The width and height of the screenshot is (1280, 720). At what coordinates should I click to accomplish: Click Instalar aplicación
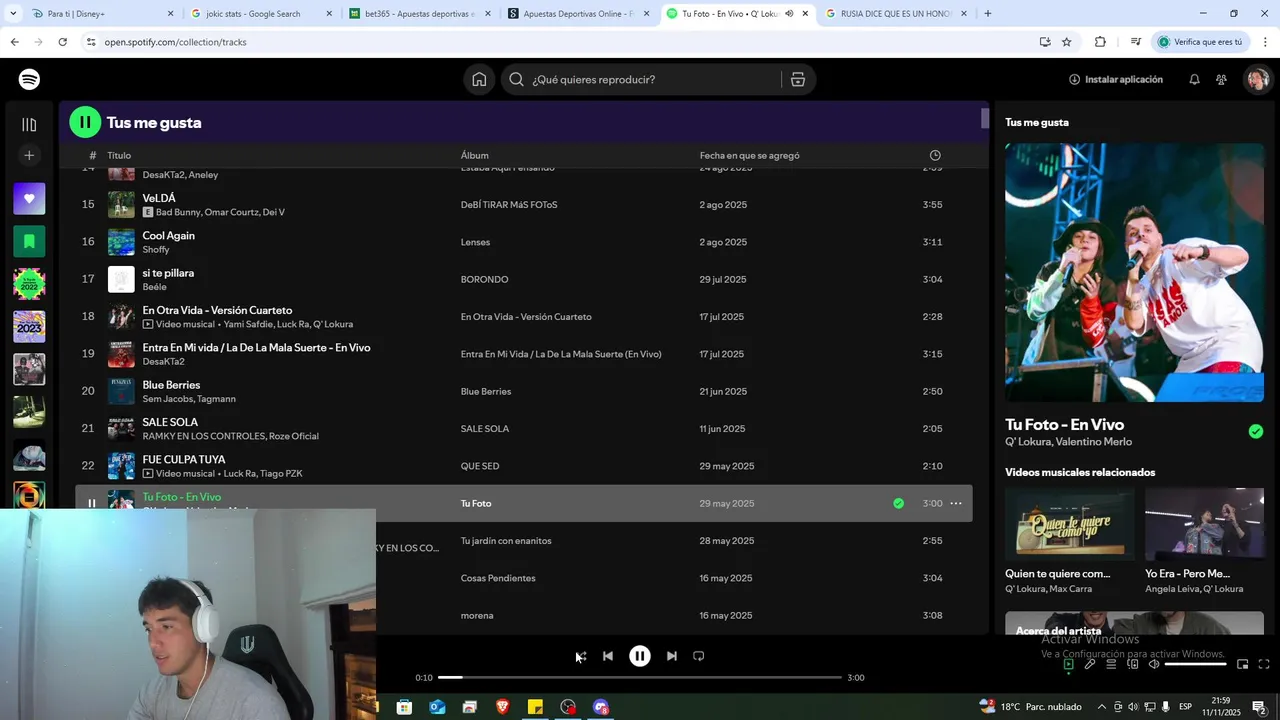(1116, 79)
